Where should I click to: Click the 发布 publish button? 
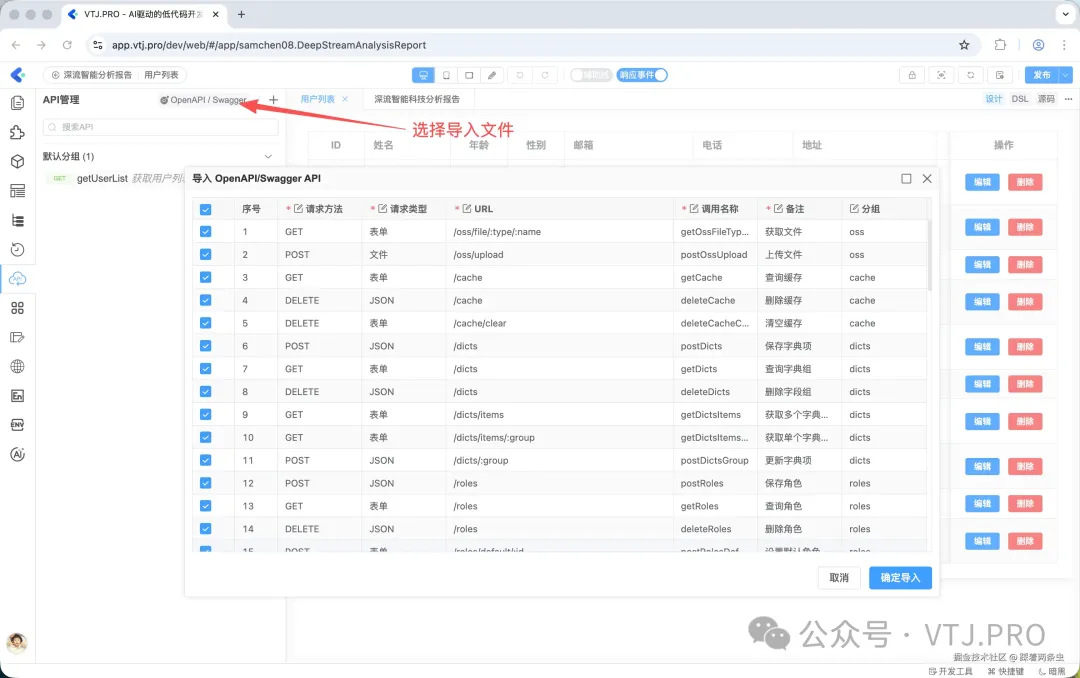point(1042,75)
